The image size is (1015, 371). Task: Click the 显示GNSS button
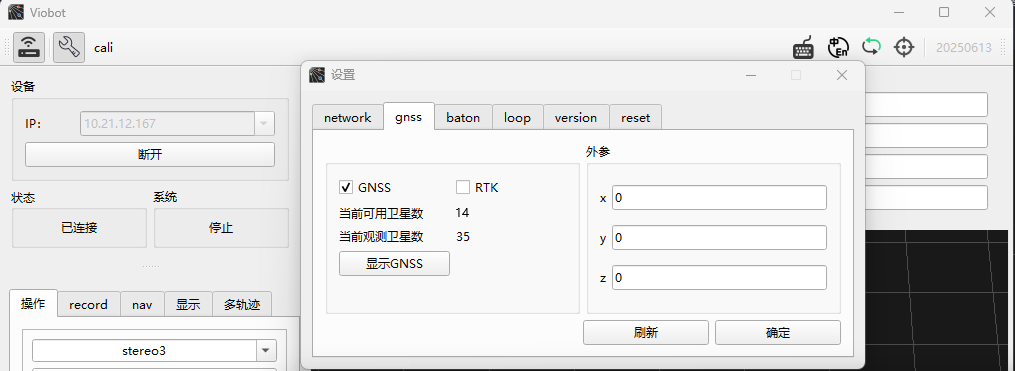(394, 264)
